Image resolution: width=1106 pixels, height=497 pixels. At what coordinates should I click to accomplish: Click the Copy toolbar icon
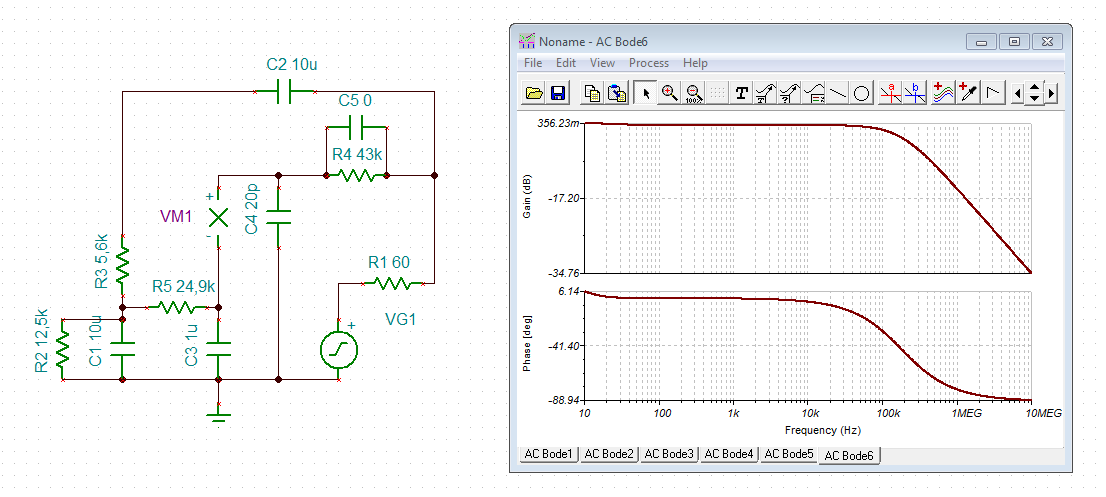(593, 93)
